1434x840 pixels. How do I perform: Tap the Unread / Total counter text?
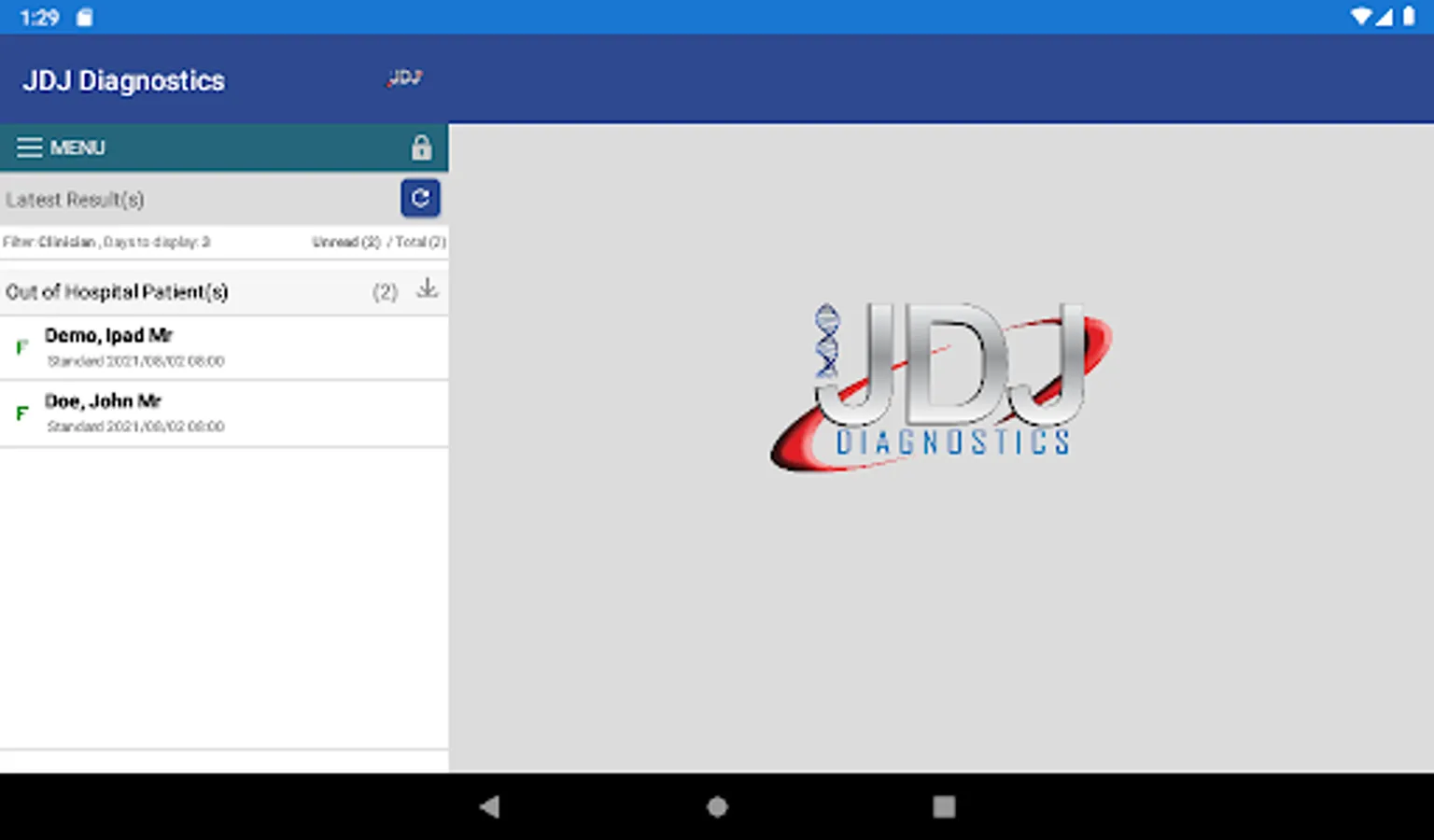tap(379, 242)
